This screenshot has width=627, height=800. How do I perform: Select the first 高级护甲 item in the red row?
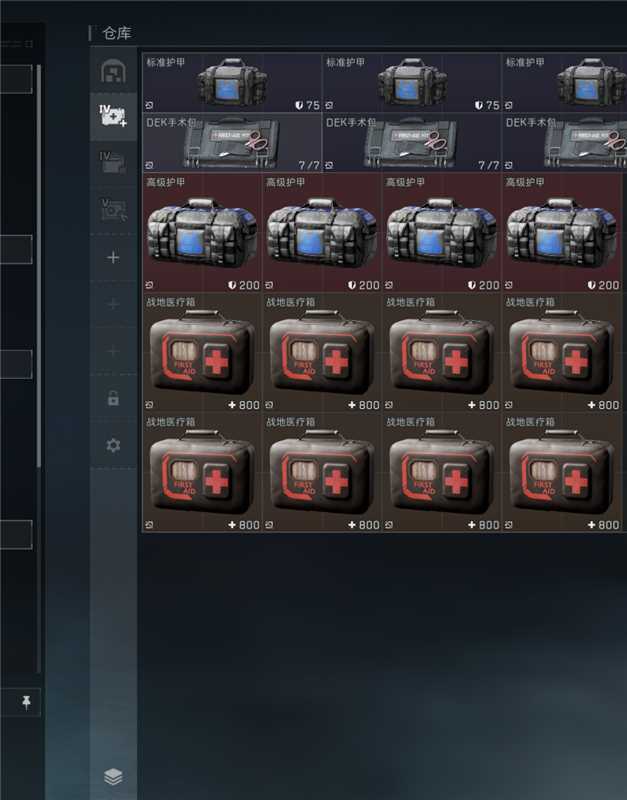coord(202,233)
